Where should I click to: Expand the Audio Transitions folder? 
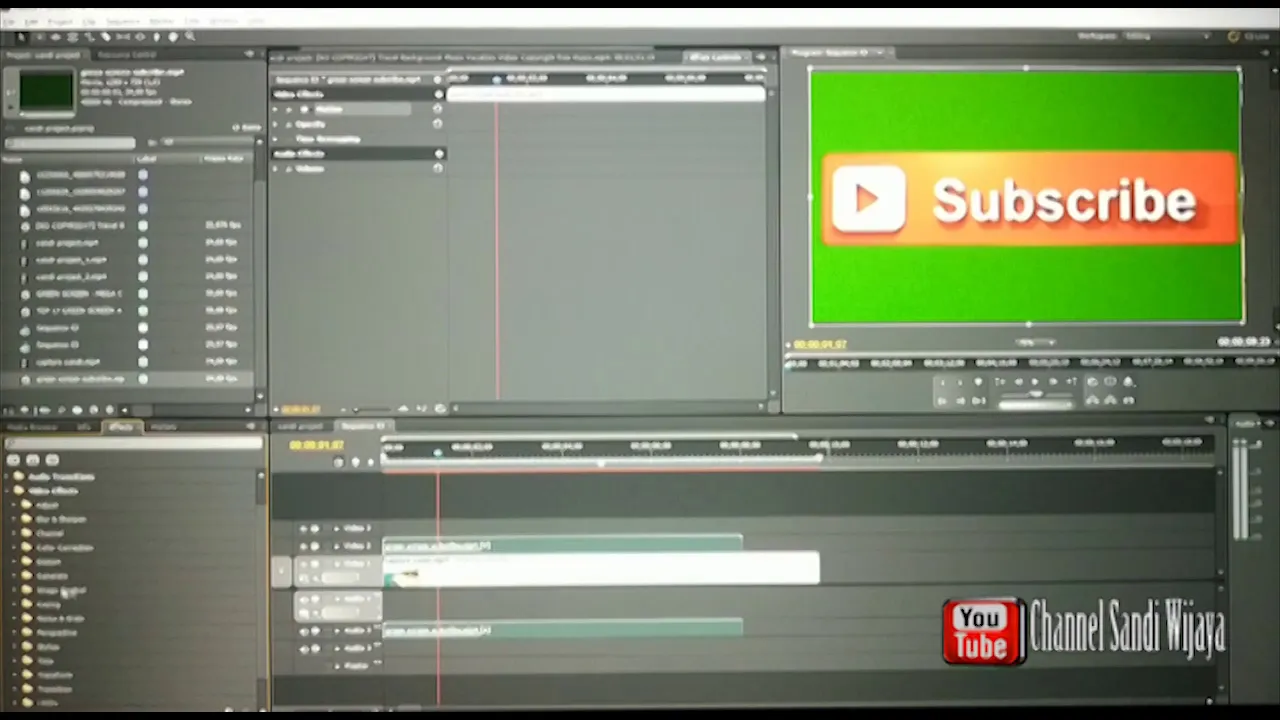click(x=8, y=477)
